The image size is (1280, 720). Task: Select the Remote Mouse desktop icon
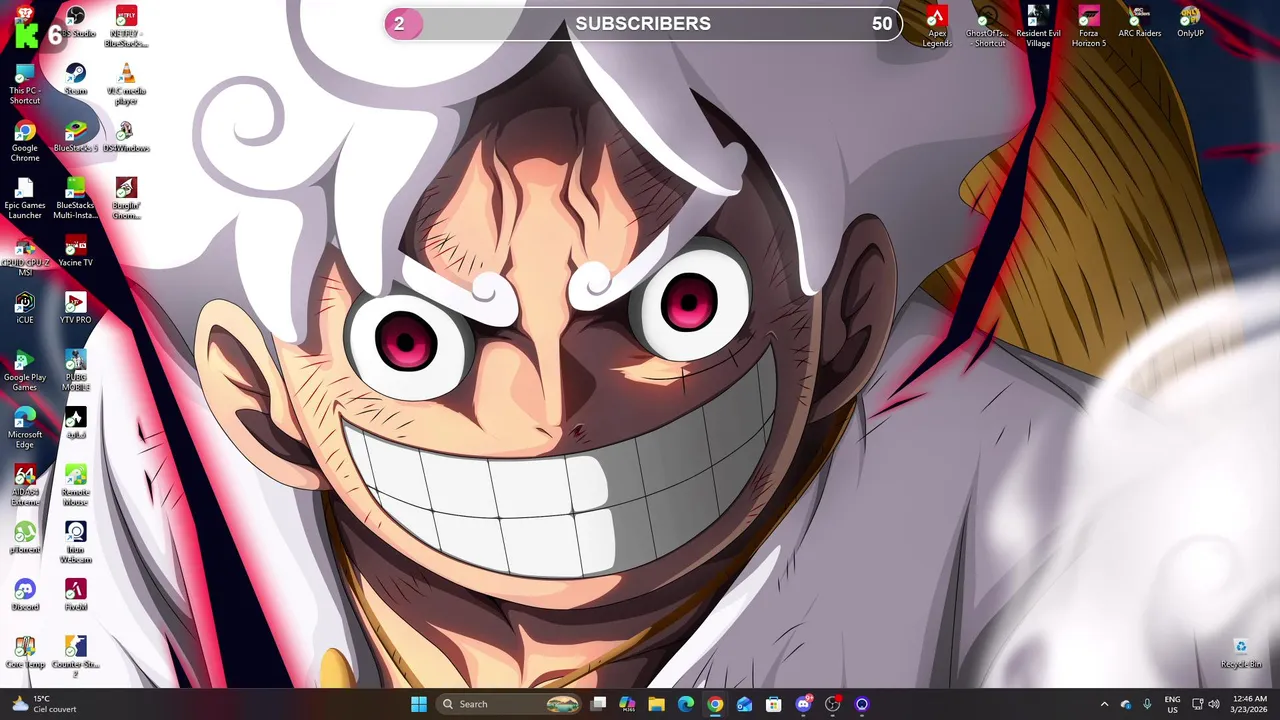(x=75, y=484)
